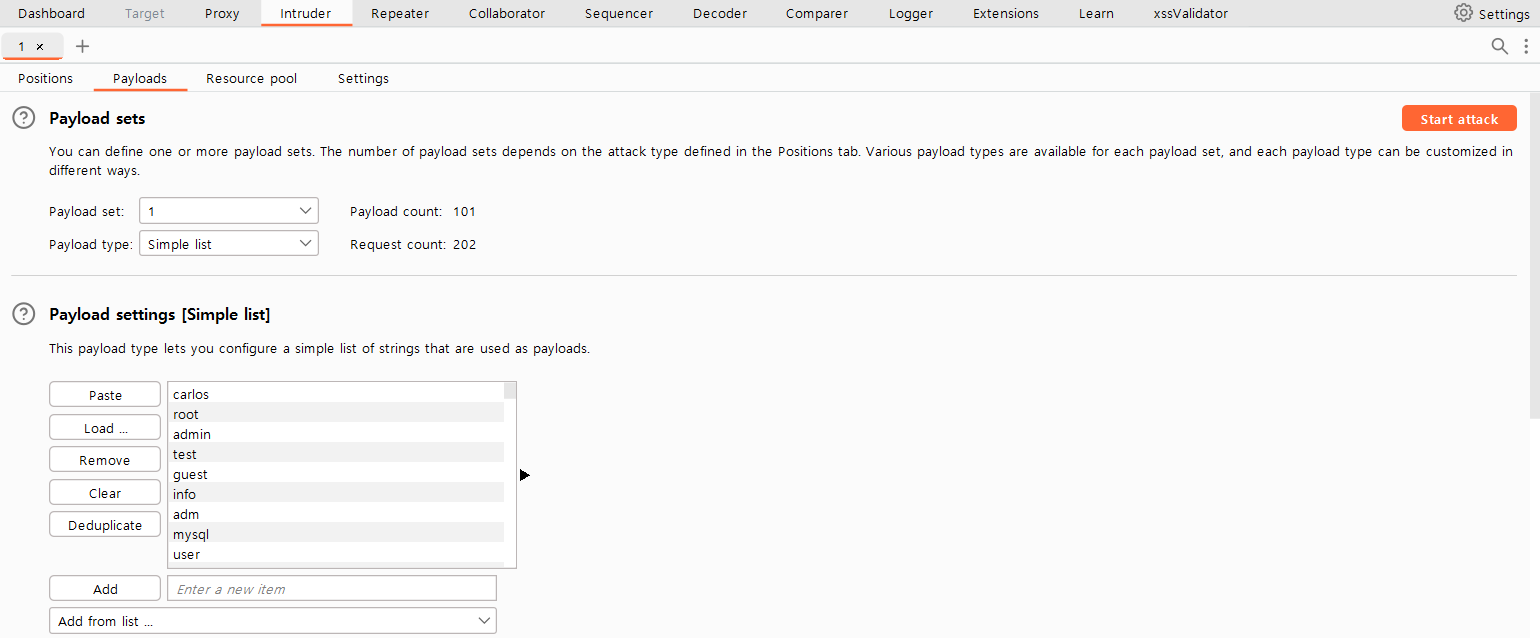
Task: Start the attack
Action: click(1459, 118)
